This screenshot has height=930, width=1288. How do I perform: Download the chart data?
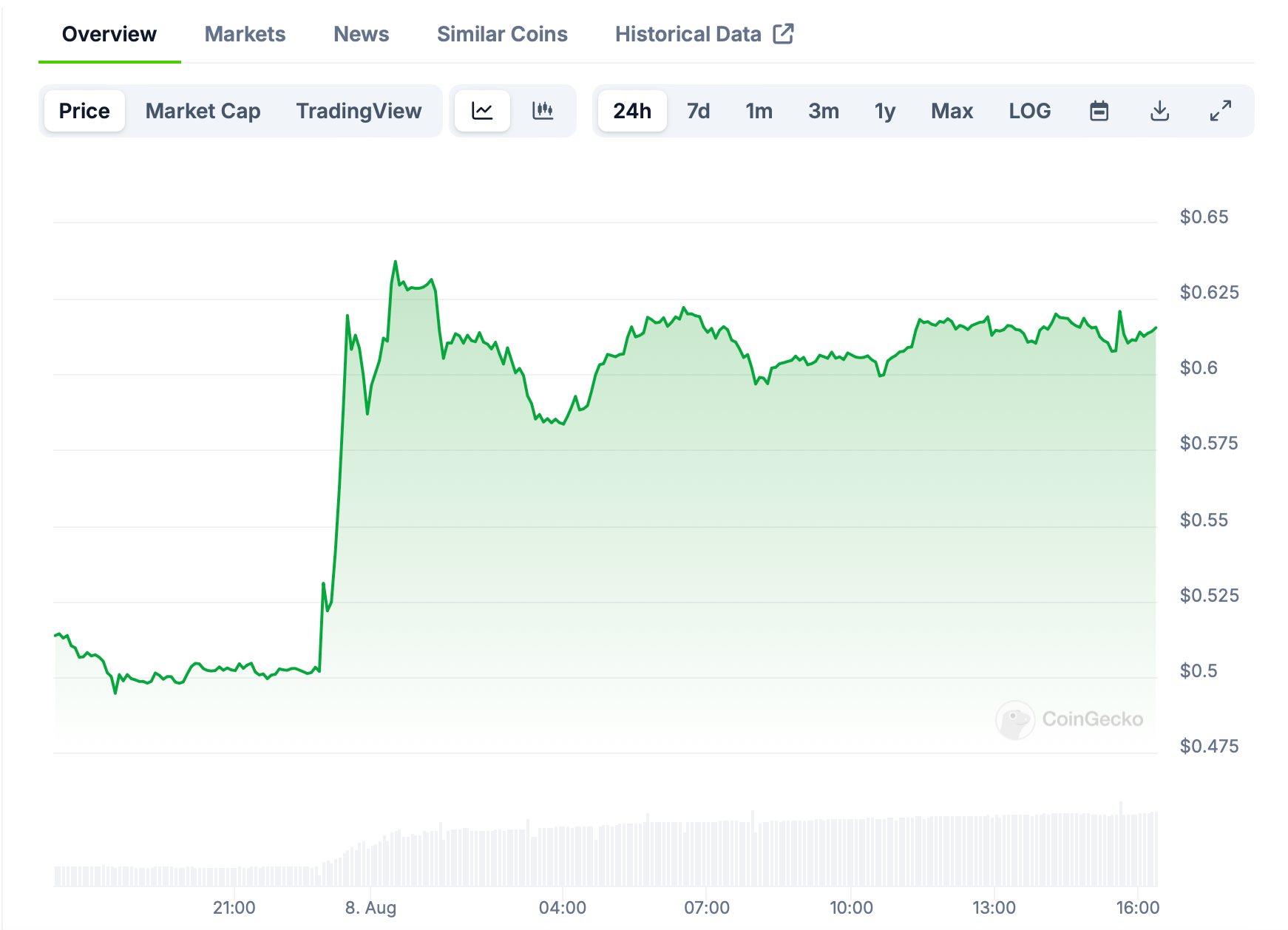pos(1159,110)
